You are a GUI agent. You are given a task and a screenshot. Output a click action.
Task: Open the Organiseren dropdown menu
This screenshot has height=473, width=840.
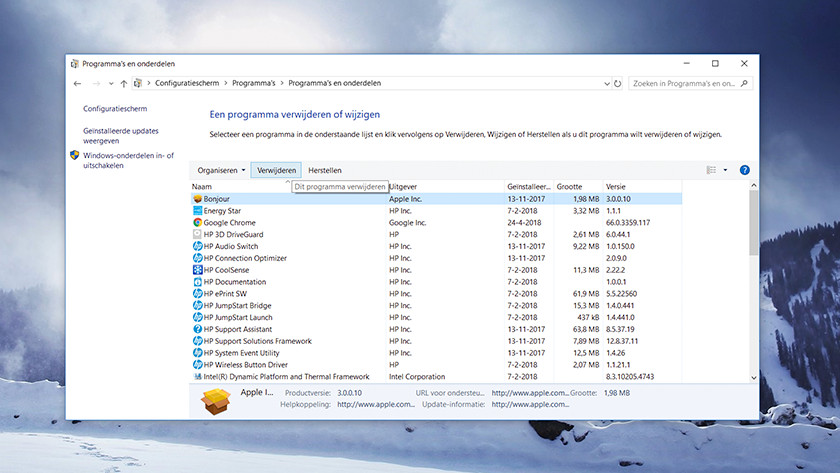pyautogui.click(x=221, y=171)
